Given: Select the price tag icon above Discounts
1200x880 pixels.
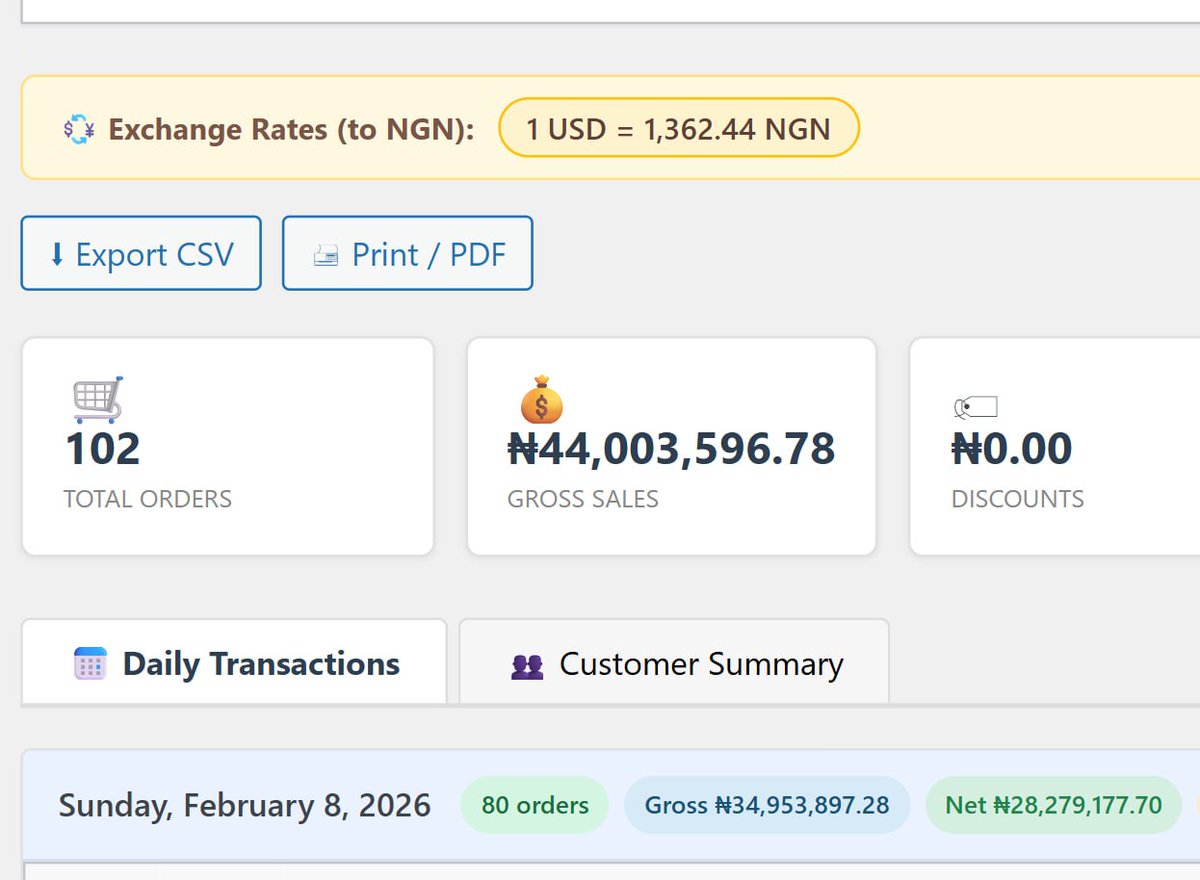Looking at the screenshot, I should coord(975,406).
